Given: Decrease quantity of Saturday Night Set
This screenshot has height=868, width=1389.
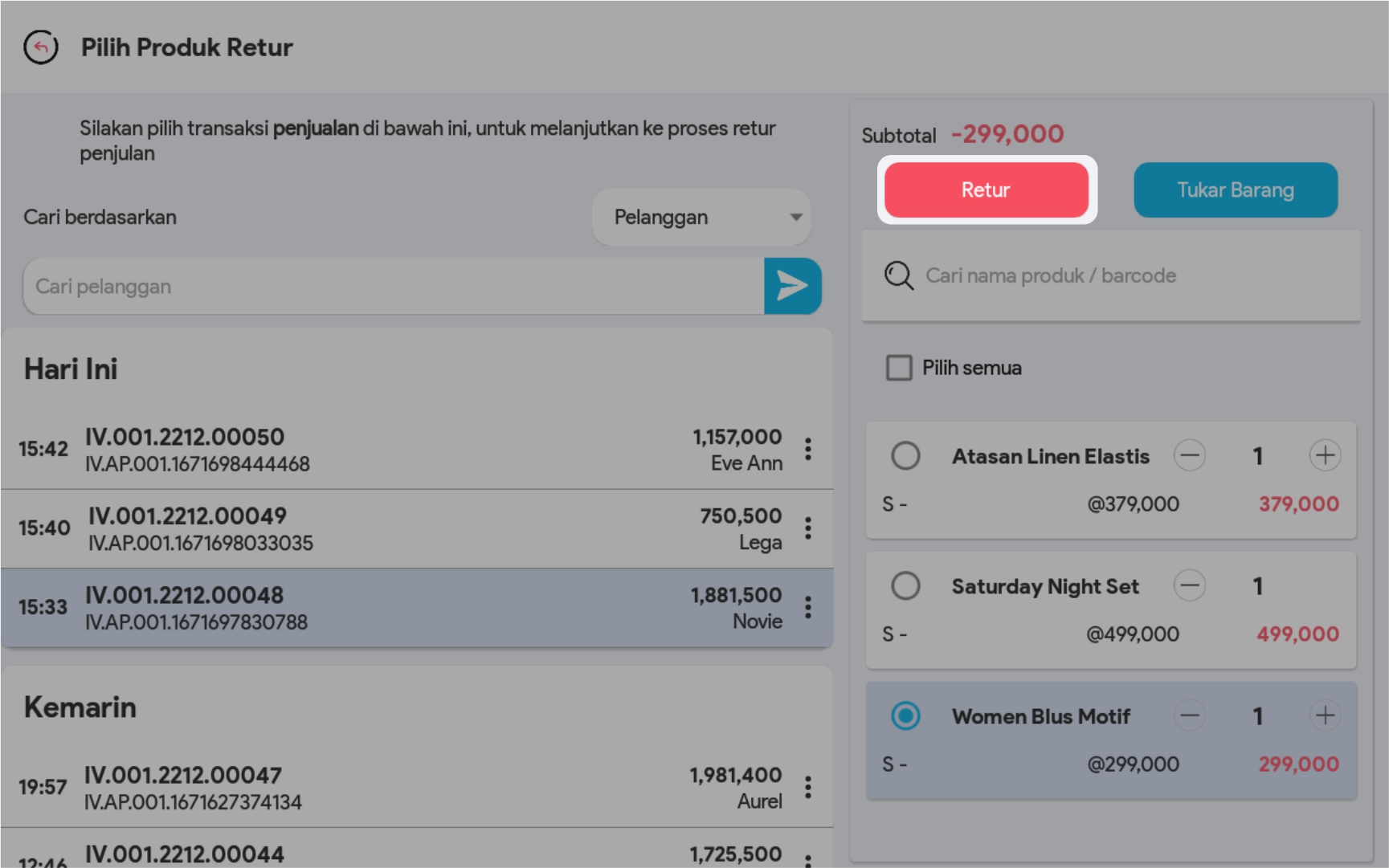Looking at the screenshot, I should 1189,585.
